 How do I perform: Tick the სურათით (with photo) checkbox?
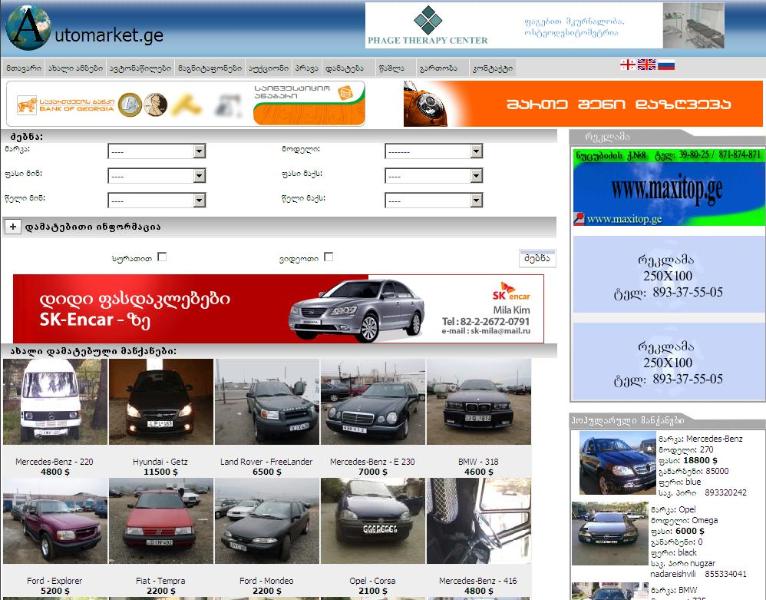(x=162, y=257)
